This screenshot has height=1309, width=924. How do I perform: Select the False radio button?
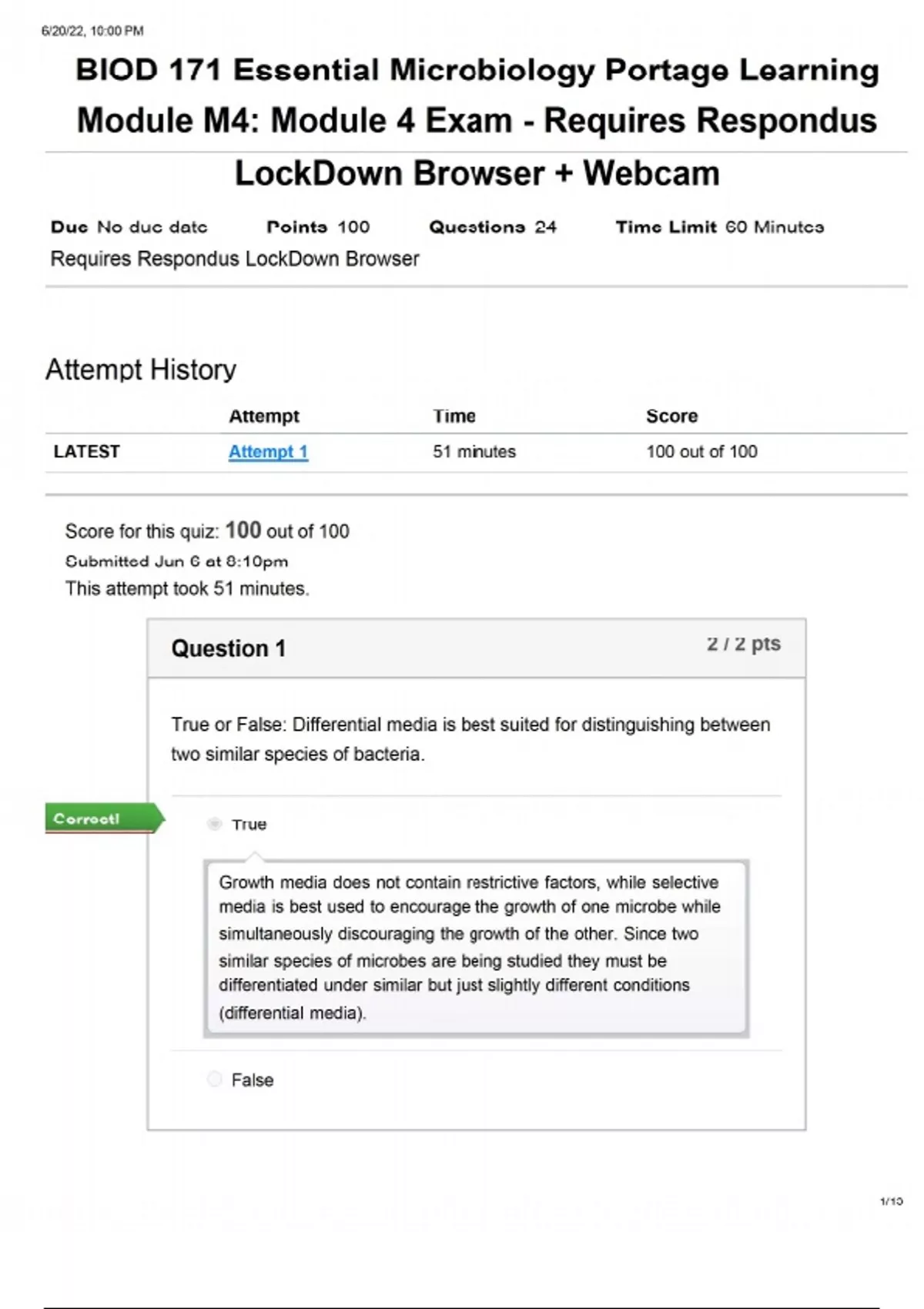(215, 1080)
